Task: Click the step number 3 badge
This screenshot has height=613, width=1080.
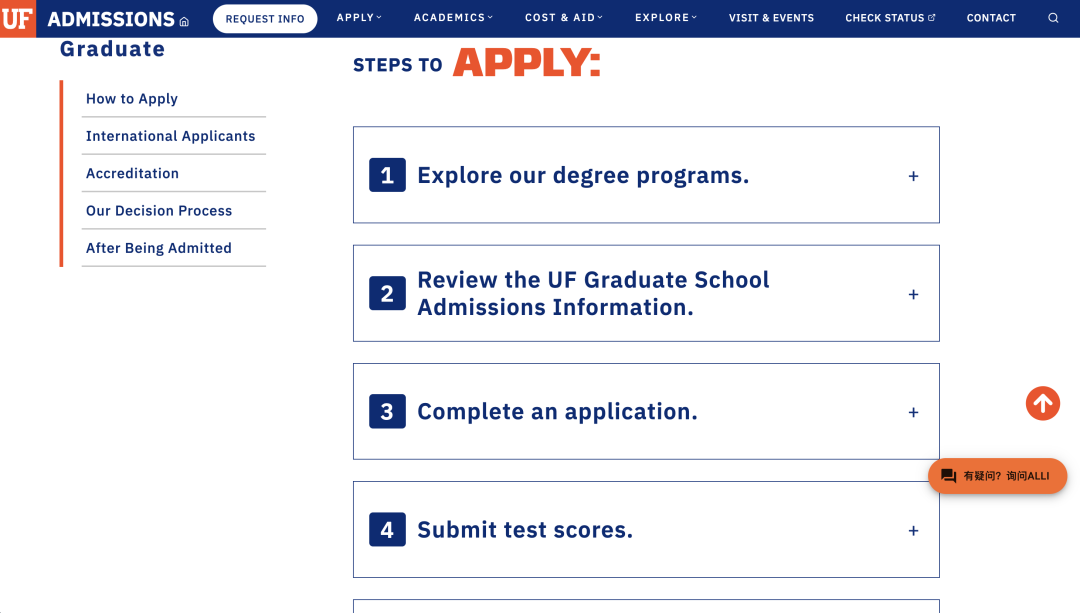Action: (x=387, y=412)
